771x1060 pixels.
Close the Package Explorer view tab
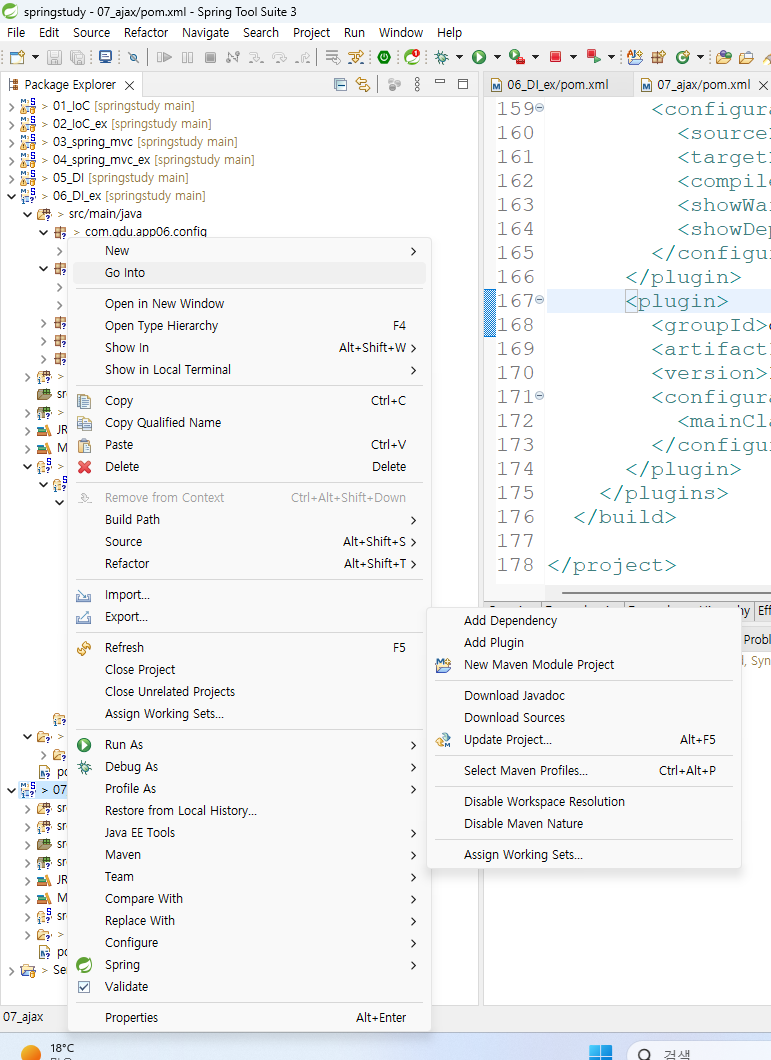click(x=129, y=85)
